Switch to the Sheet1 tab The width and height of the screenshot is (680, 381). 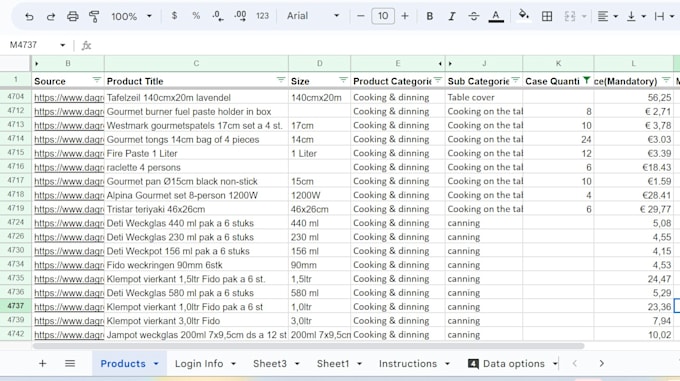tap(333, 364)
